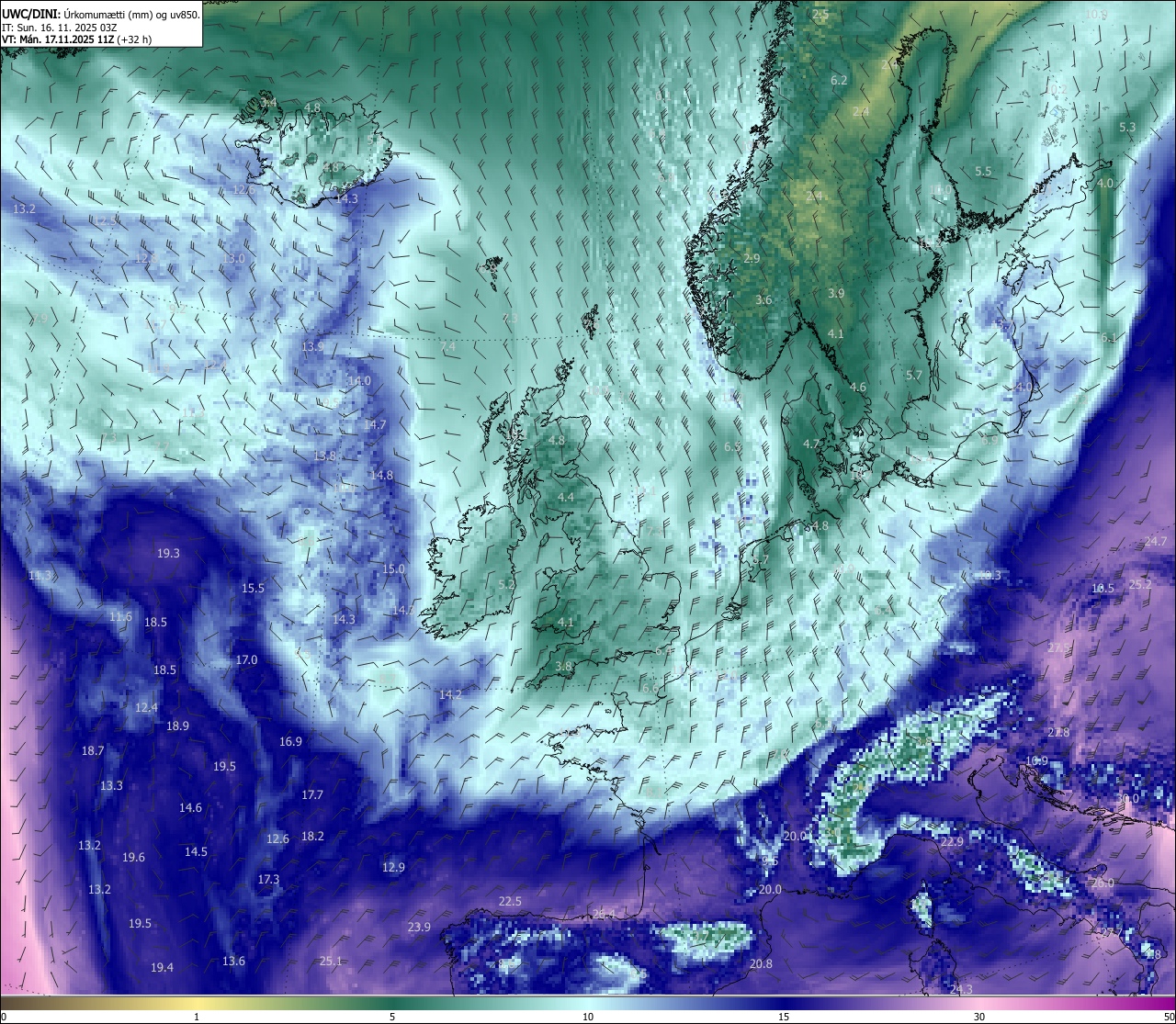The height and width of the screenshot is (1024, 1176).
Task: Click the color scale tick labeled 15
Action: (x=784, y=1016)
